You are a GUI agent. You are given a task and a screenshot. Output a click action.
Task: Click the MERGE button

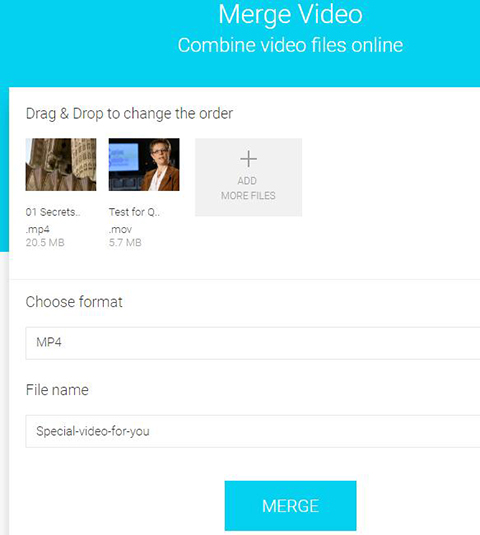click(x=290, y=506)
